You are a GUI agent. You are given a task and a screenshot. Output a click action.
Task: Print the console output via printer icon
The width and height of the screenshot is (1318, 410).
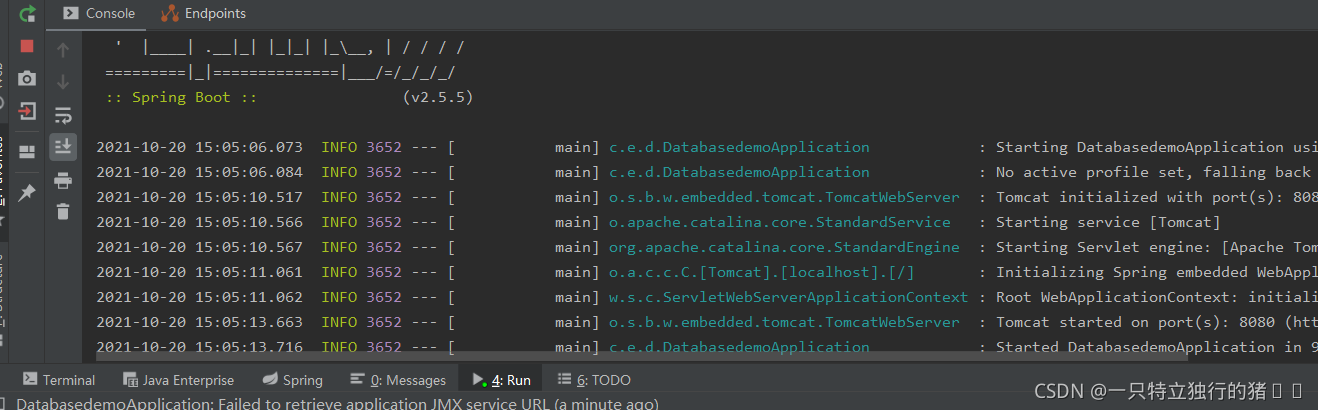click(x=63, y=181)
